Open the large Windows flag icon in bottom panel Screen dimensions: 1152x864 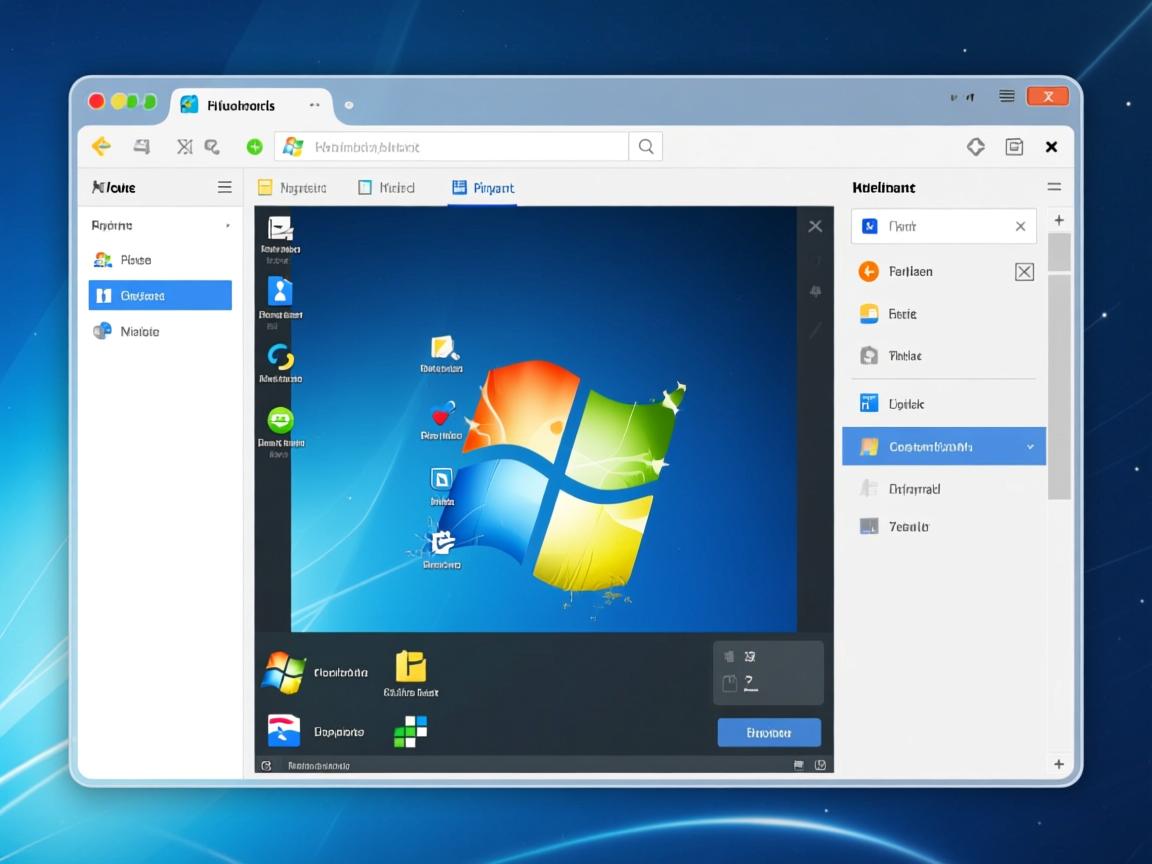pyautogui.click(x=283, y=673)
